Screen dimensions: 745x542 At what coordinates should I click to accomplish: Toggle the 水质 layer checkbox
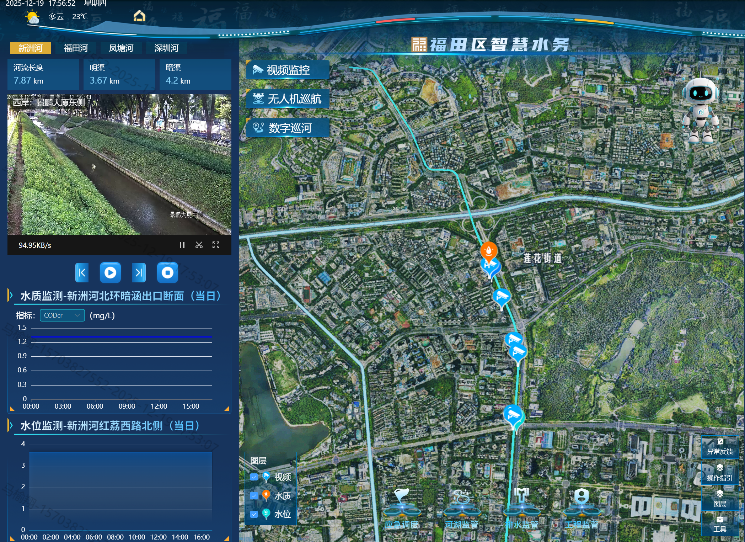(254, 496)
